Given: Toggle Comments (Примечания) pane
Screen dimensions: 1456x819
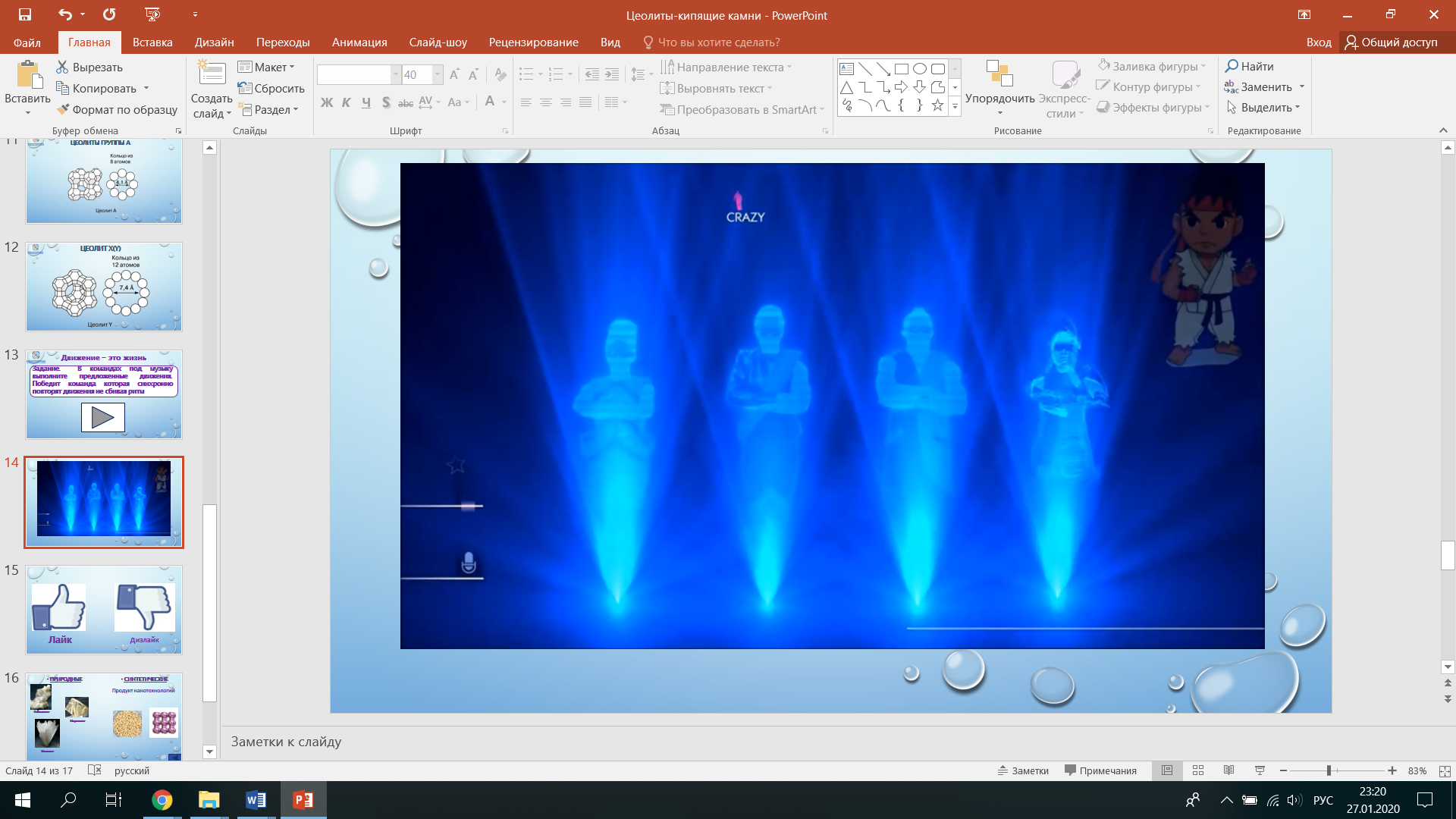Looking at the screenshot, I should tap(1100, 770).
